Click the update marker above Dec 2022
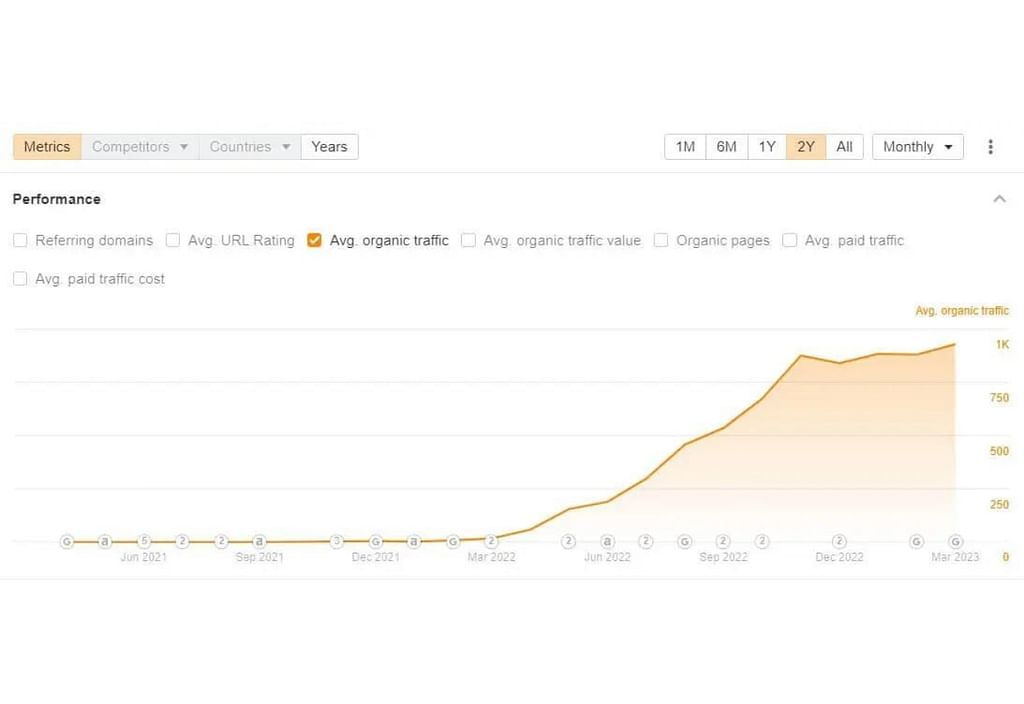Viewport: 1024px width, 704px height. tap(839, 541)
